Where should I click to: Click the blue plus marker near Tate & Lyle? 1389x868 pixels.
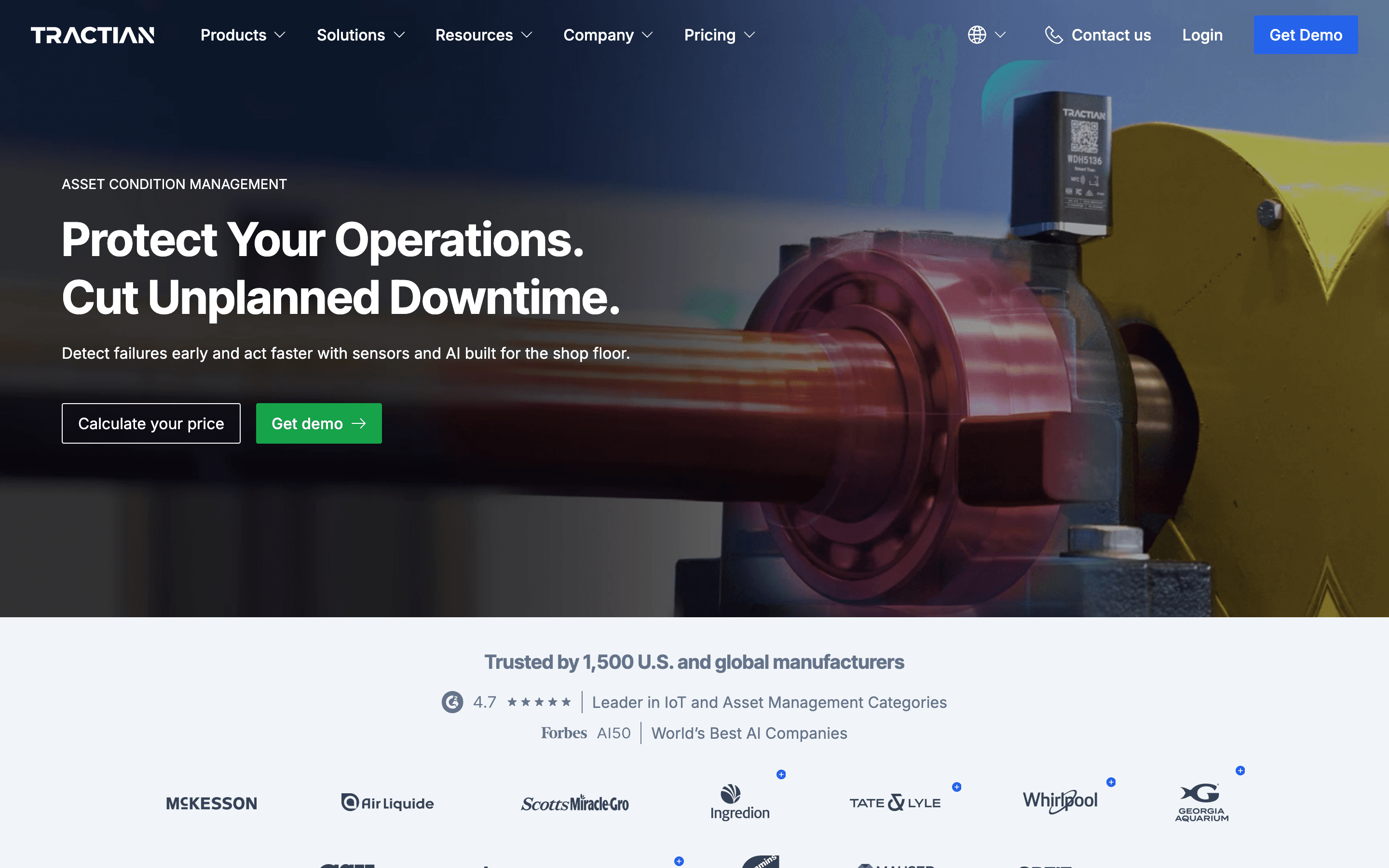957,787
